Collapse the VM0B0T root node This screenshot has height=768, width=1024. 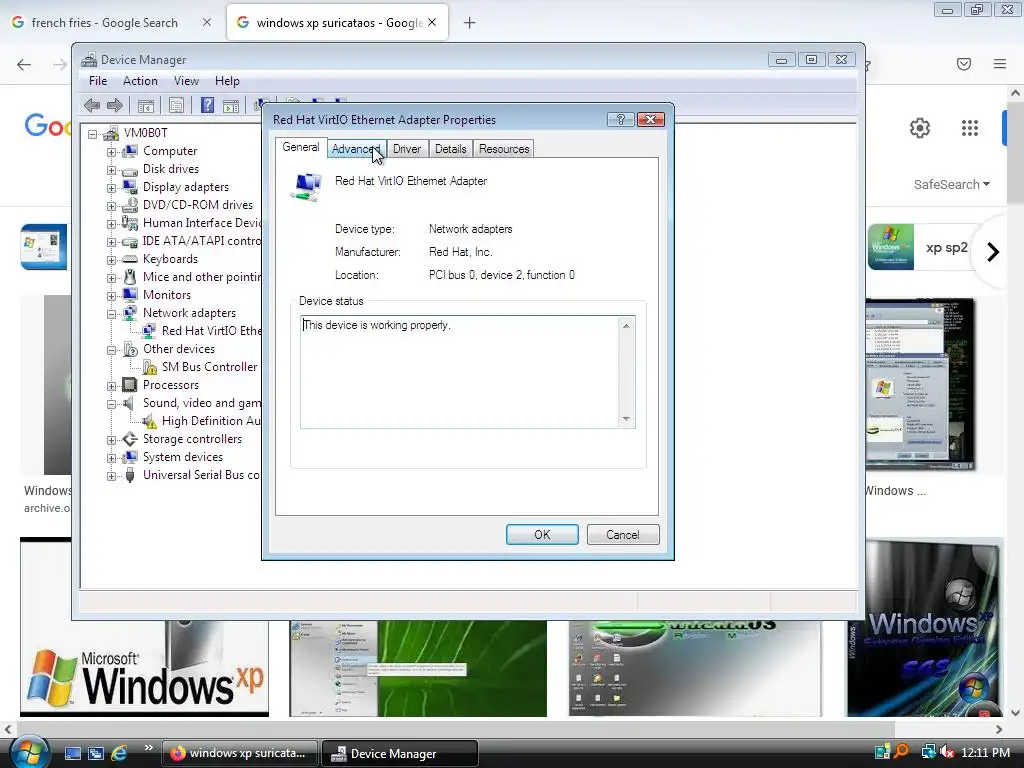93,134
